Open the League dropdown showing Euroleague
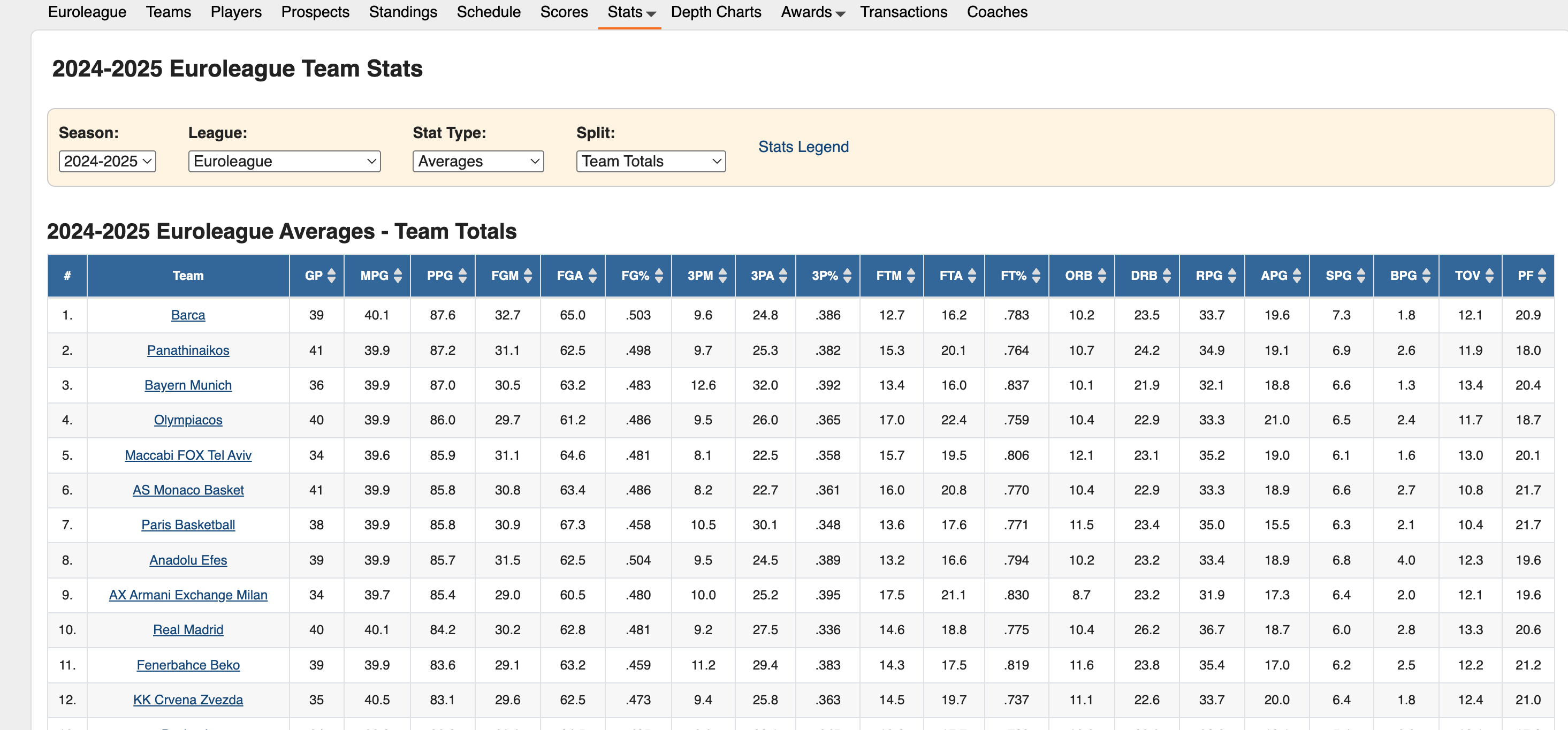The width and height of the screenshot is (1568, 730). pyautogui.click(x=284, y=161)
